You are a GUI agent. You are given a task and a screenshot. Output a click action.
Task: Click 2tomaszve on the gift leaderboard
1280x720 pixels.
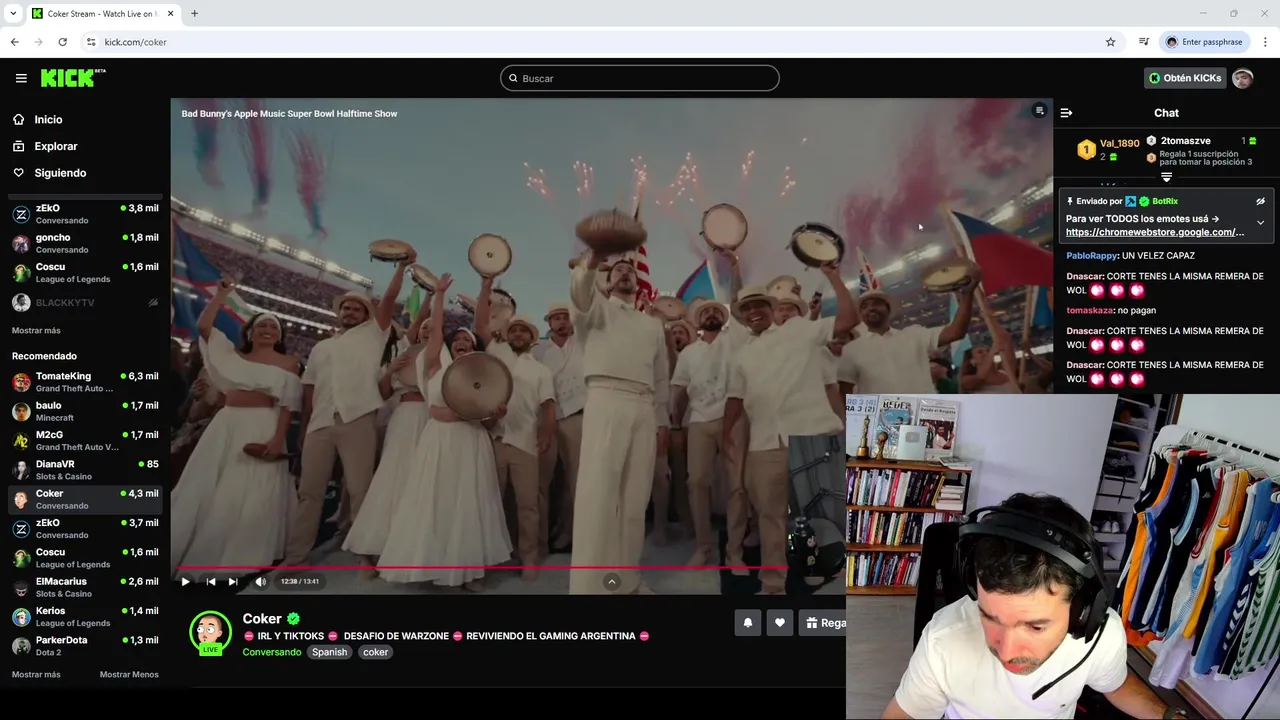(x=1185, y=141)
